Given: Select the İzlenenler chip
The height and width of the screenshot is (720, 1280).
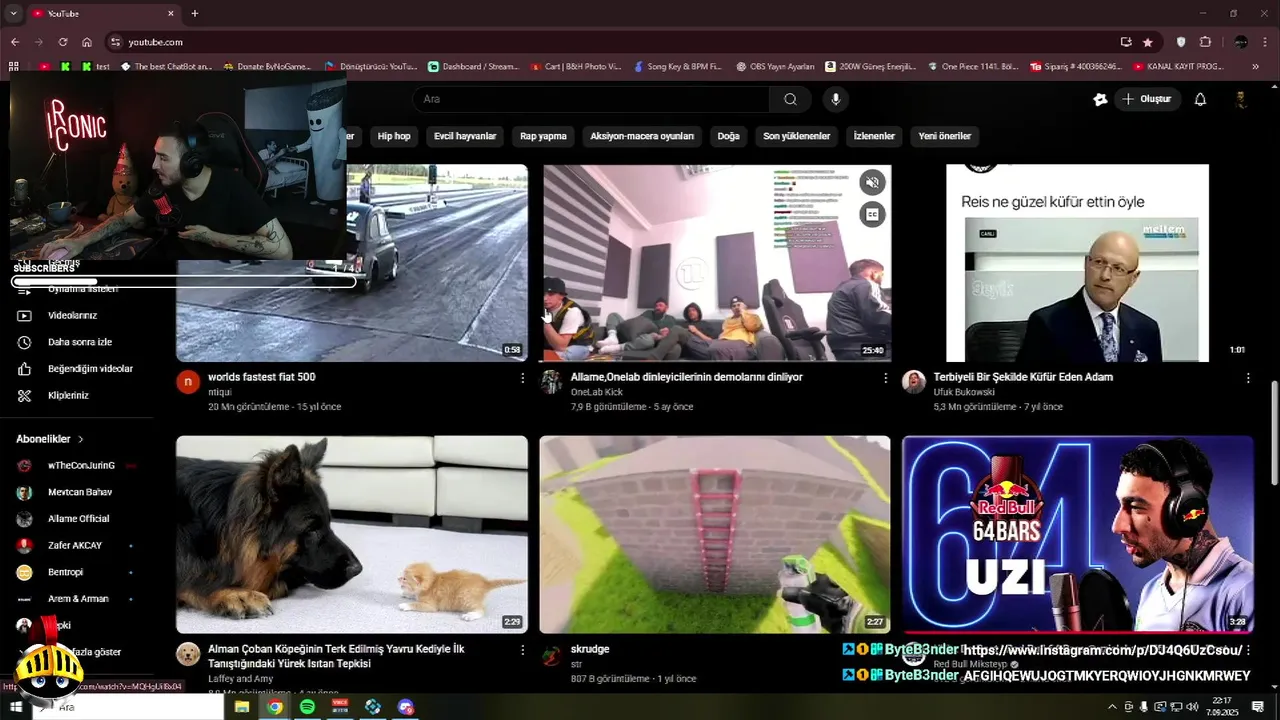Looking at the screenshot, I should pos(874,136).
